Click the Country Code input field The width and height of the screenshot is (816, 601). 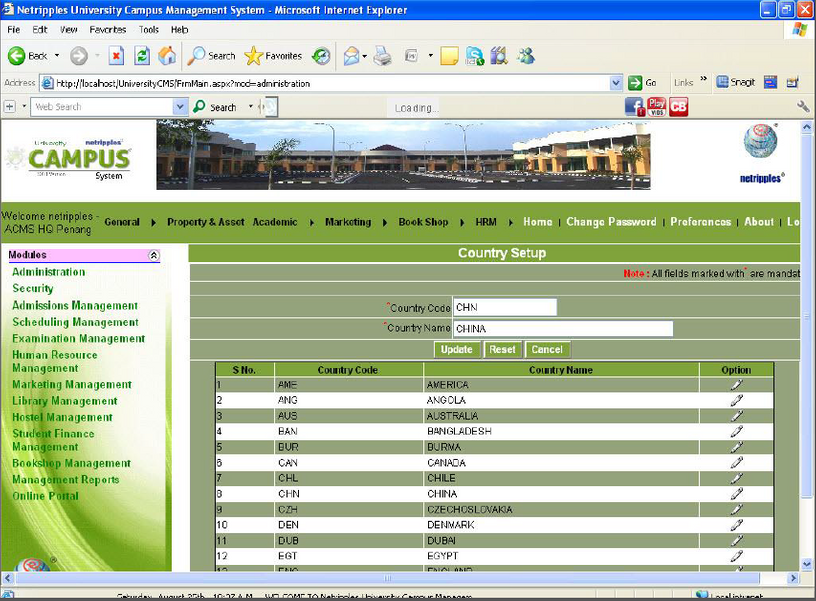click(x=505, y=307)
